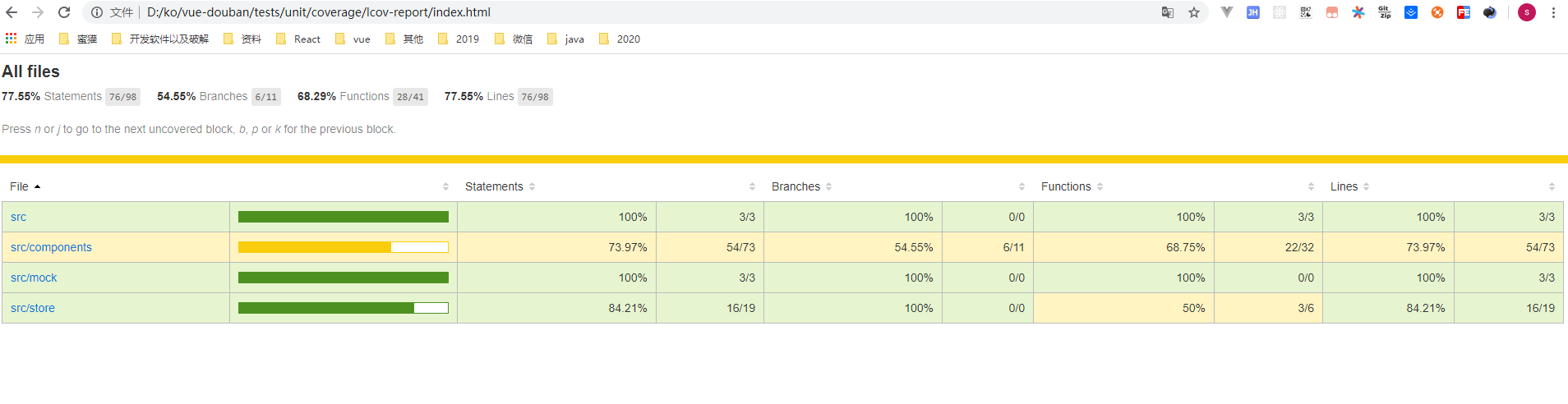
Task: Click the 54.55% branches cell in table
Action: click(x=853, y=247)
